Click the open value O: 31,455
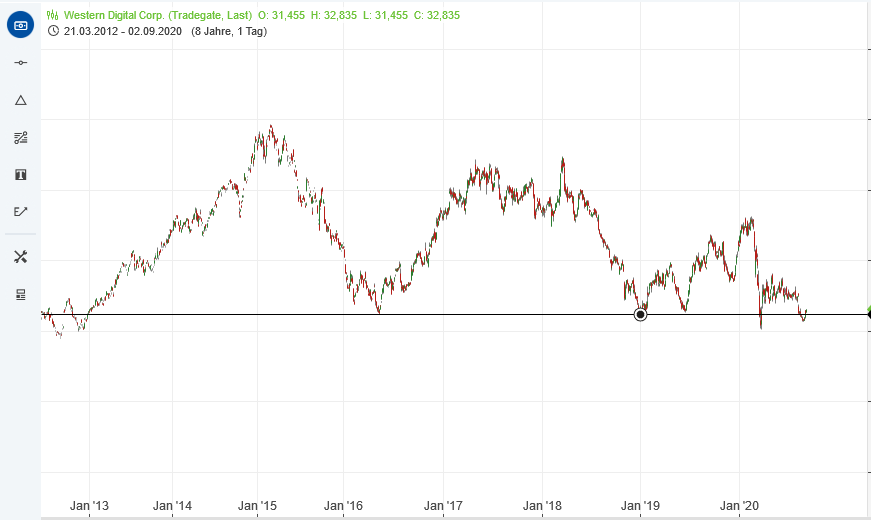 pyautogui.click(x=282, y=16)
